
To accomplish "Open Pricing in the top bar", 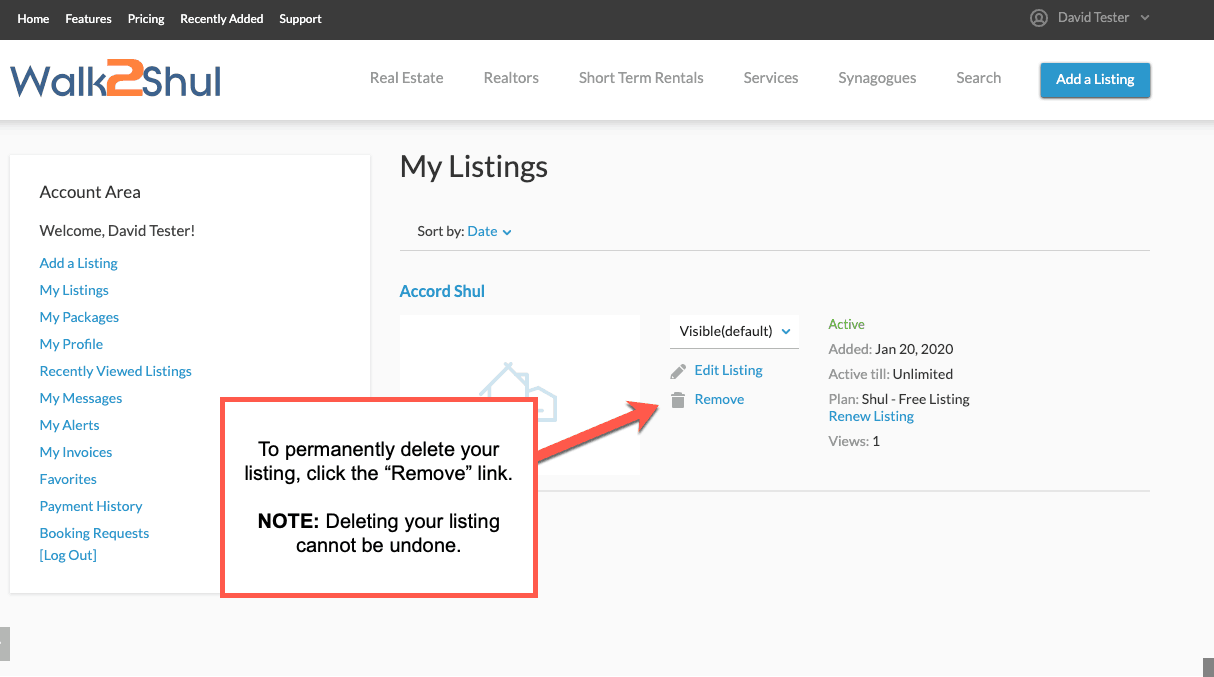I will point(146,19).
